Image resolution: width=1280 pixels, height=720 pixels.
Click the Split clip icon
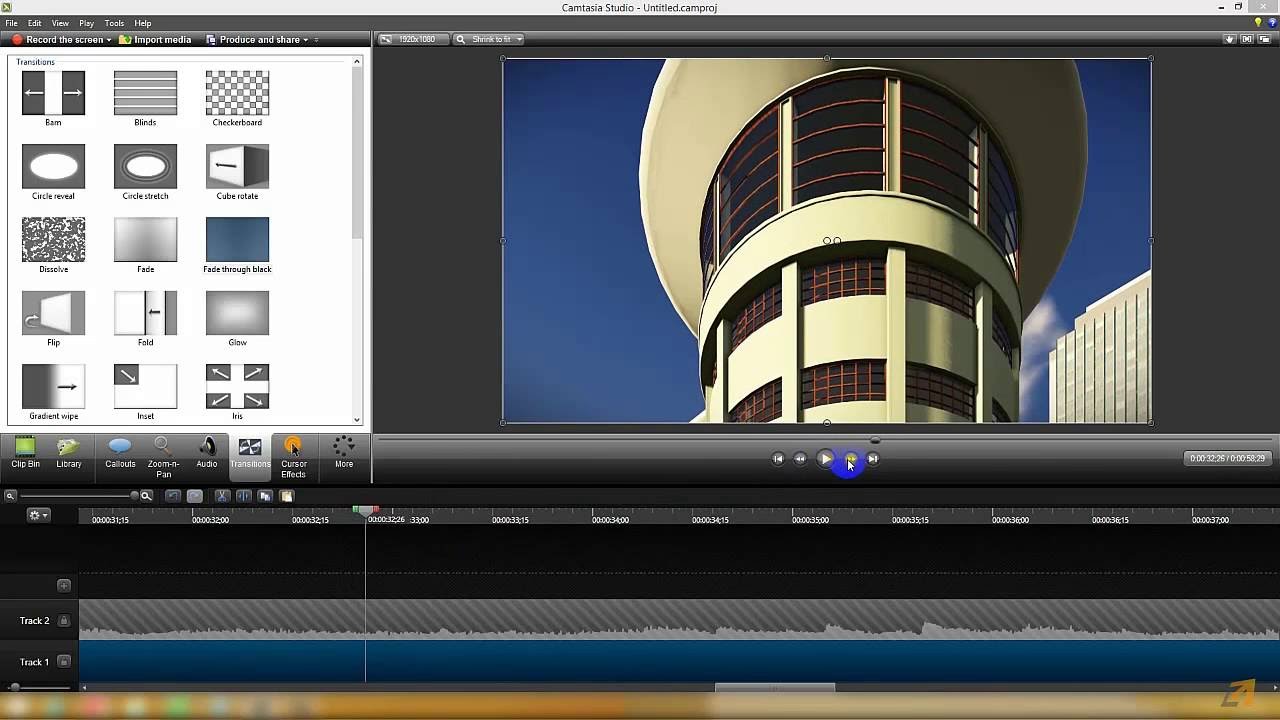click(x=243, y=496)
